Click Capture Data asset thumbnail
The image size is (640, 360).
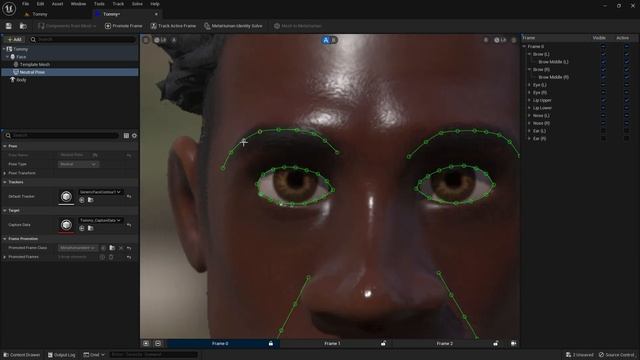66,225
